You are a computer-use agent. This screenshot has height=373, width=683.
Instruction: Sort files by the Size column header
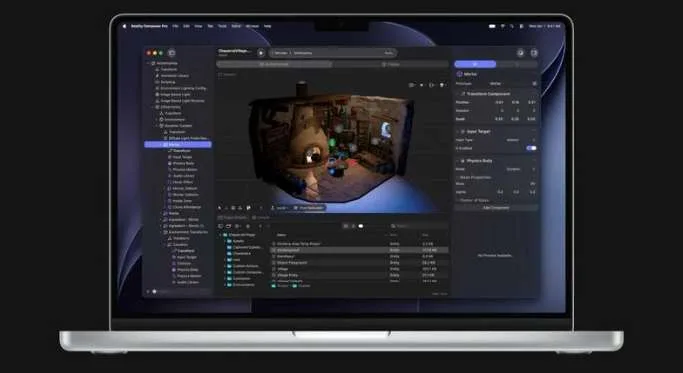(426, 235)
